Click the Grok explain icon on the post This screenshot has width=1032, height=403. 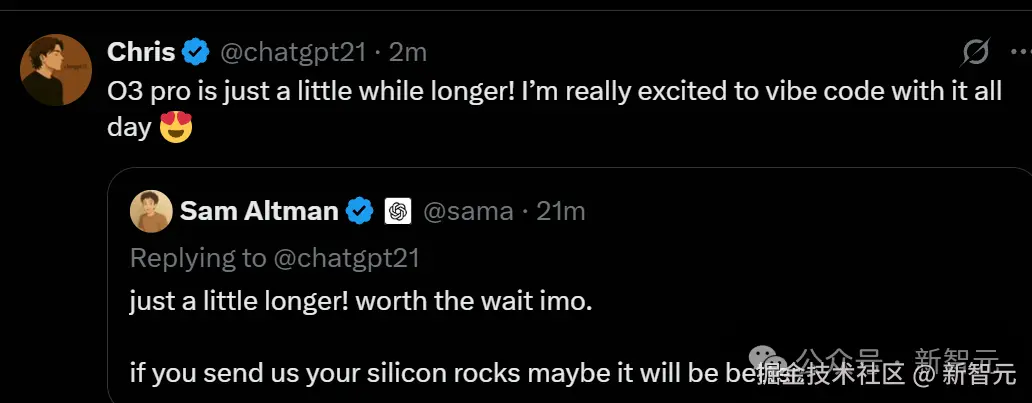(x=975, y=52)
